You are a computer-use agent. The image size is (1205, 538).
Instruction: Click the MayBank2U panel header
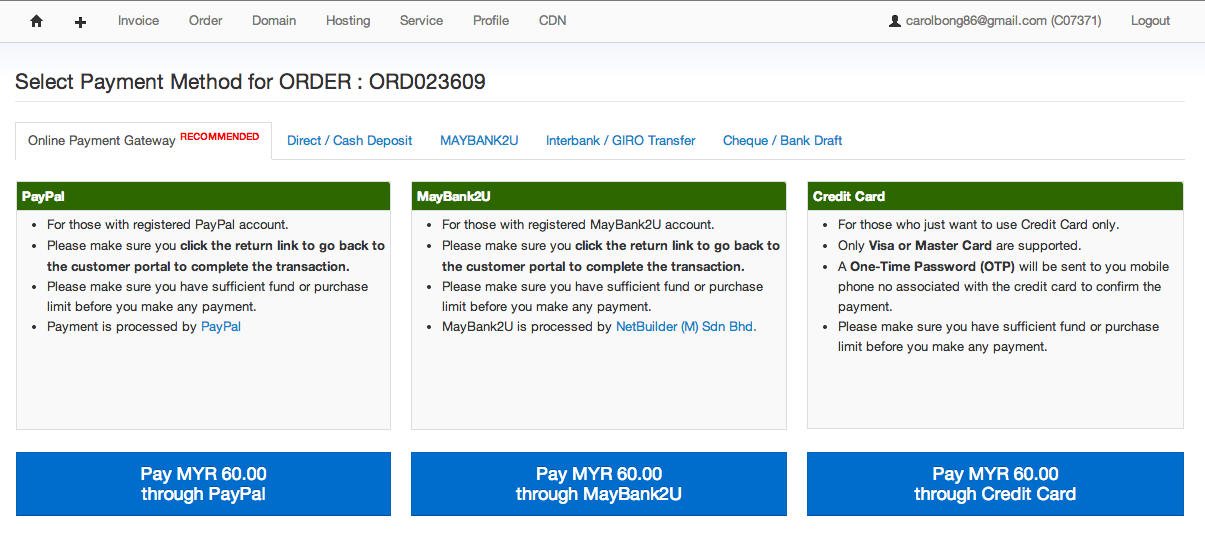598,196
